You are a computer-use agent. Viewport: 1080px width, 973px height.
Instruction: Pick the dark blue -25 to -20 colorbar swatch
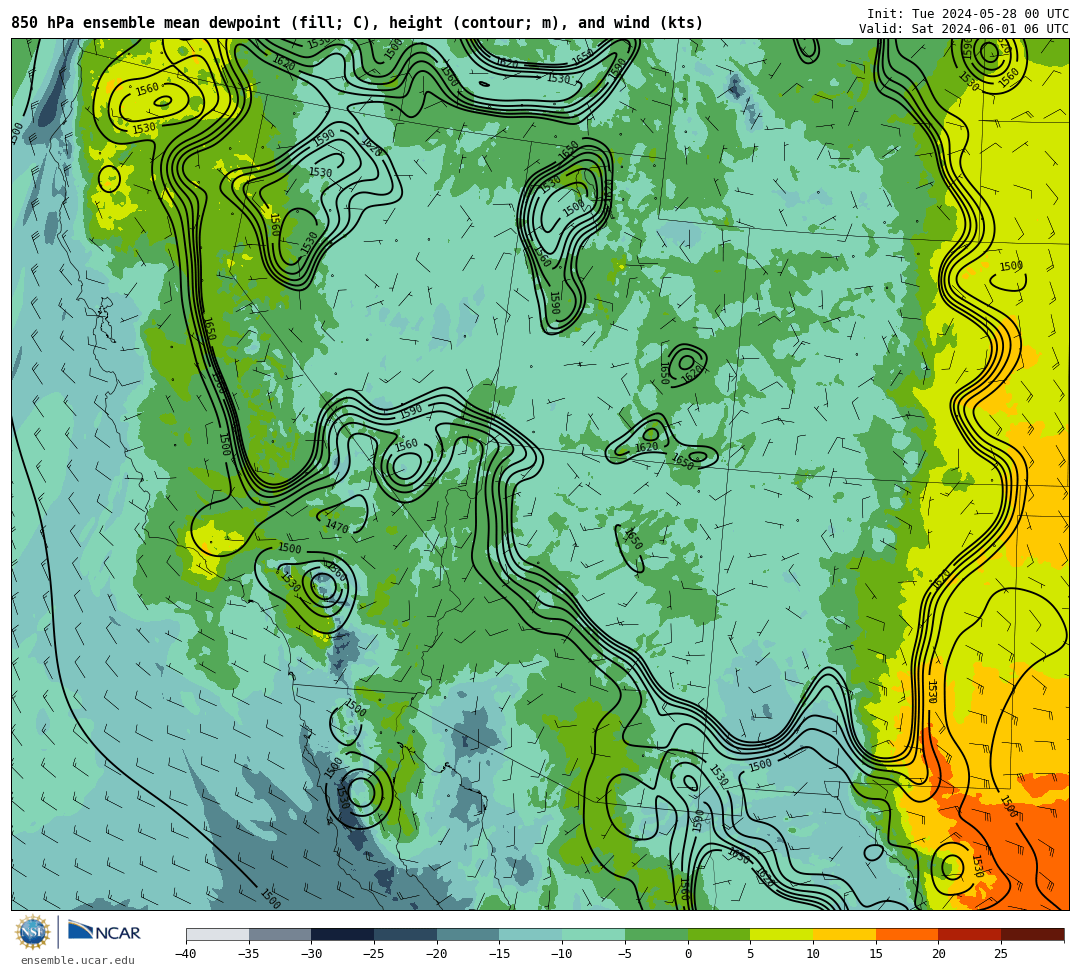[406, 934]
